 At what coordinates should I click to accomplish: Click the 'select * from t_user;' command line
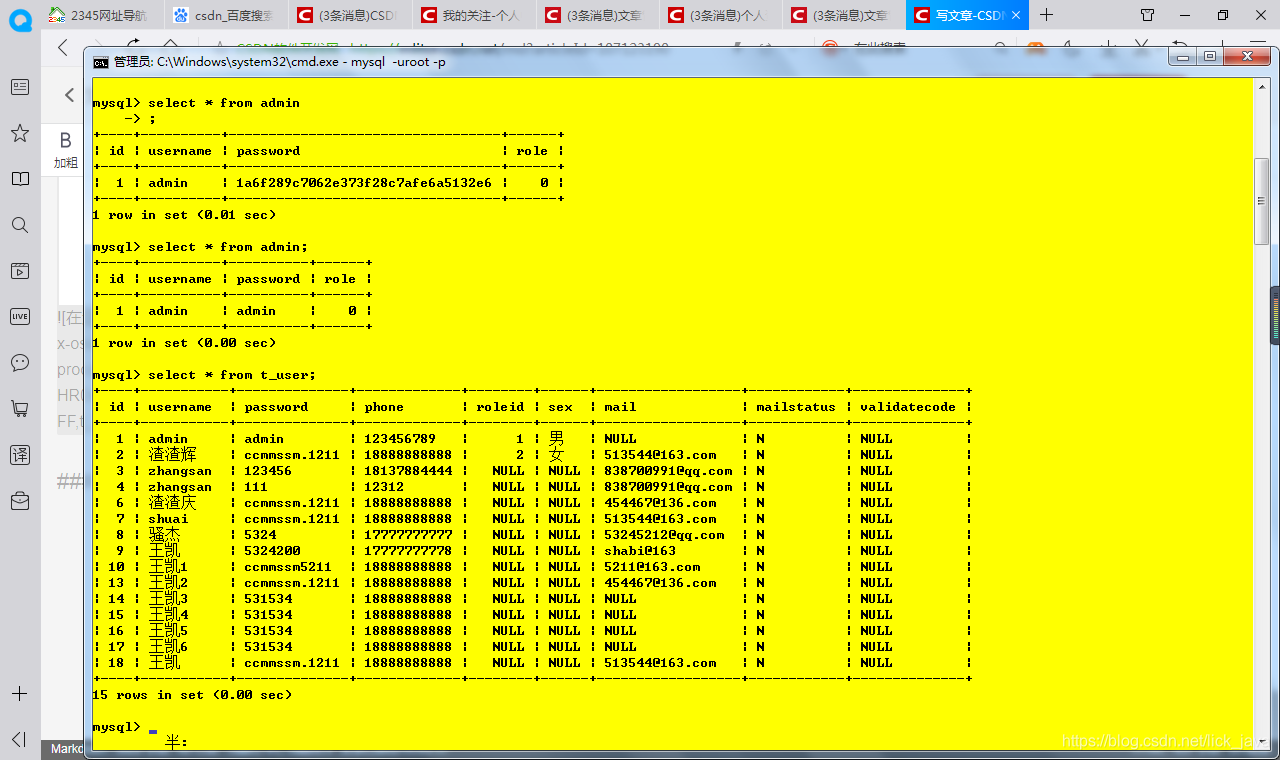pos(232,375)
